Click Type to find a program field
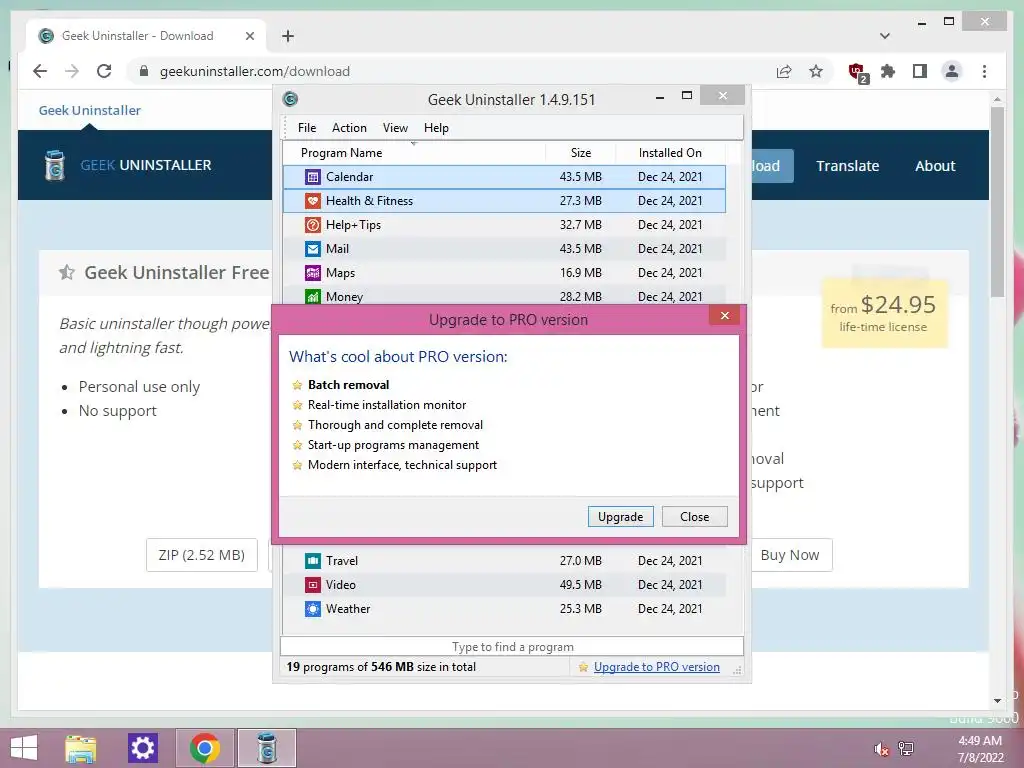 pyautogui.click(x=512, y=647)
